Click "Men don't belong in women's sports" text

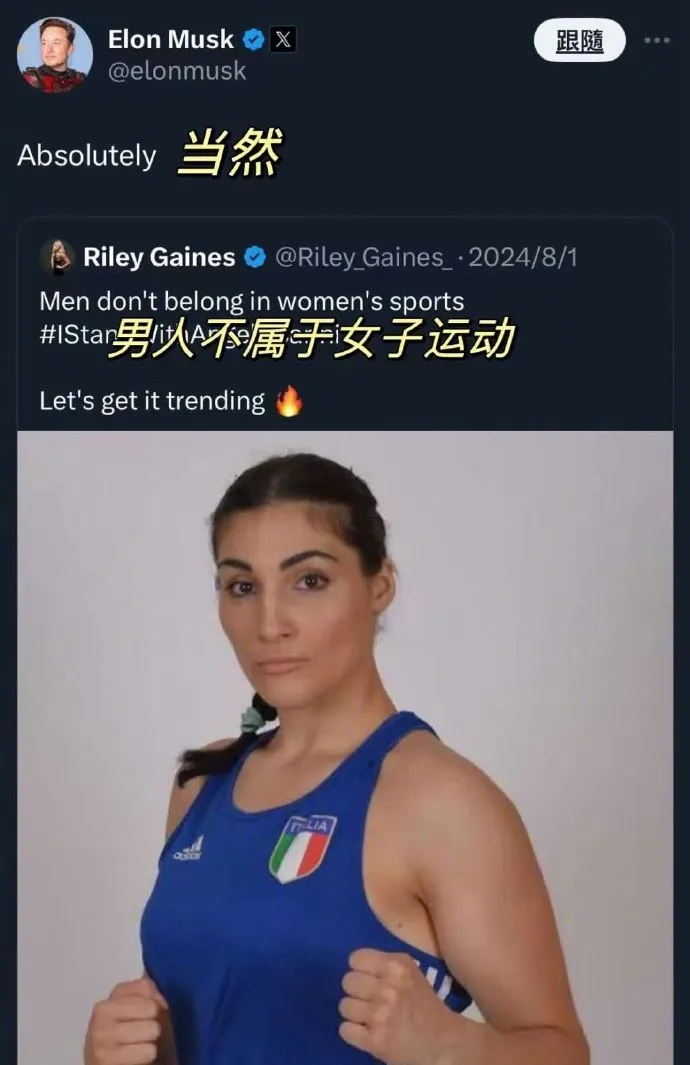point(252,301)
